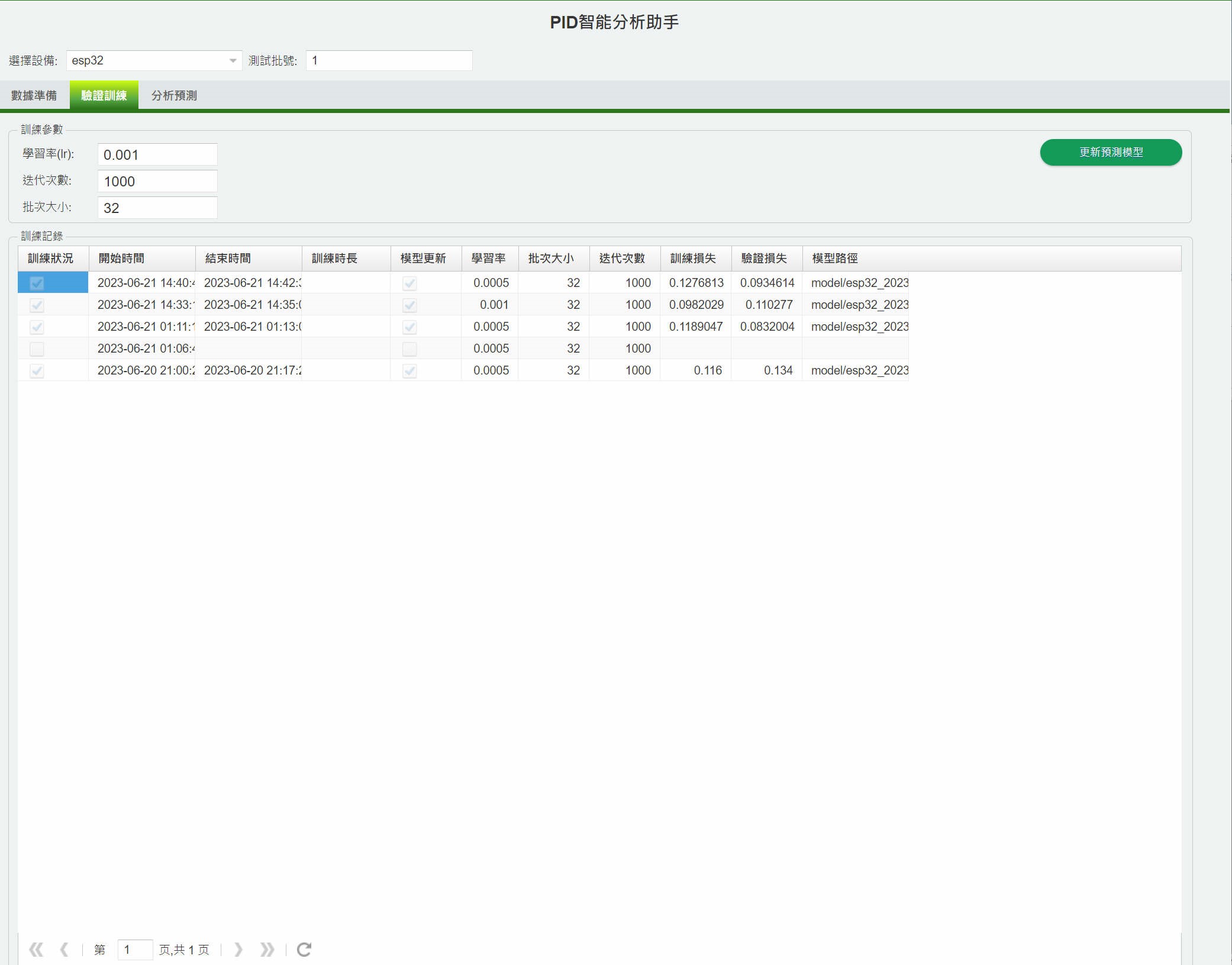Click the previous page arrow
Image resolution: width=1232 pixels, height=965 pixels.
click(x=64, y=950)
